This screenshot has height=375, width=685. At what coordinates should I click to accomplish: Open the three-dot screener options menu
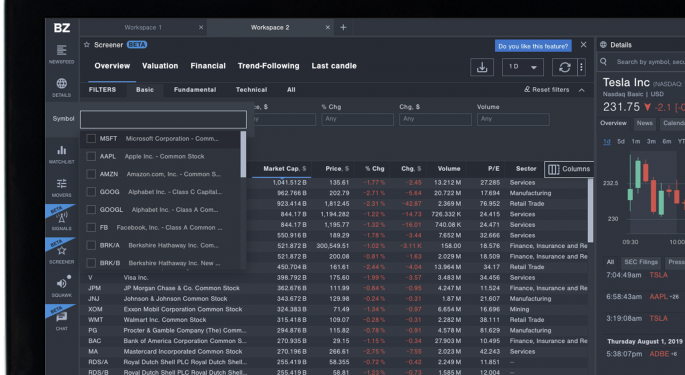[x=581, y=67]
